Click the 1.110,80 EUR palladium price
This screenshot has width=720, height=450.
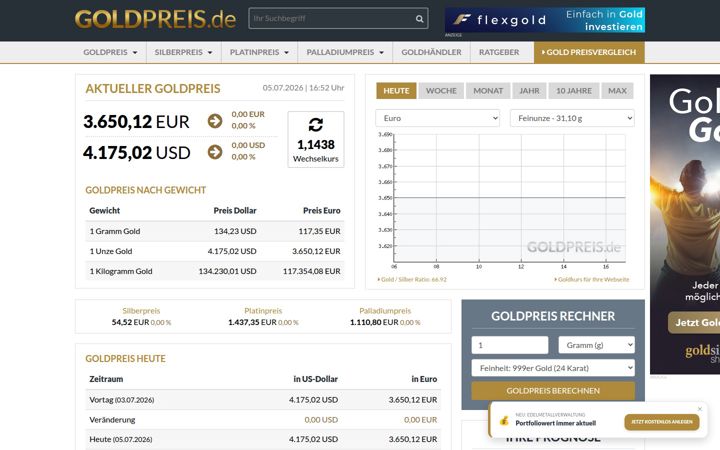pos(374,322)
